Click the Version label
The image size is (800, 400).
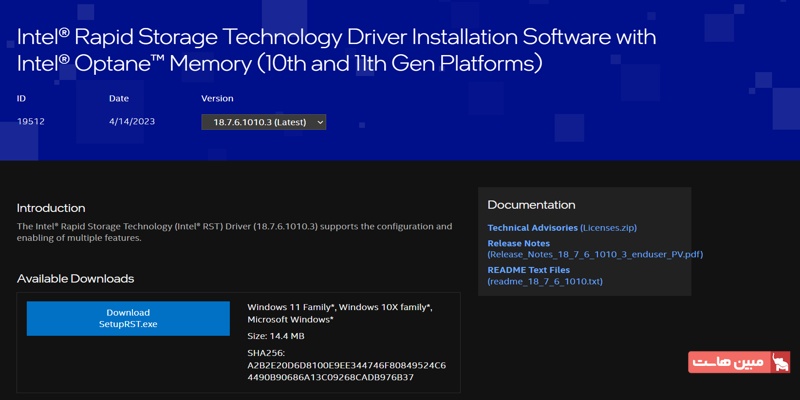click(217, 98)
